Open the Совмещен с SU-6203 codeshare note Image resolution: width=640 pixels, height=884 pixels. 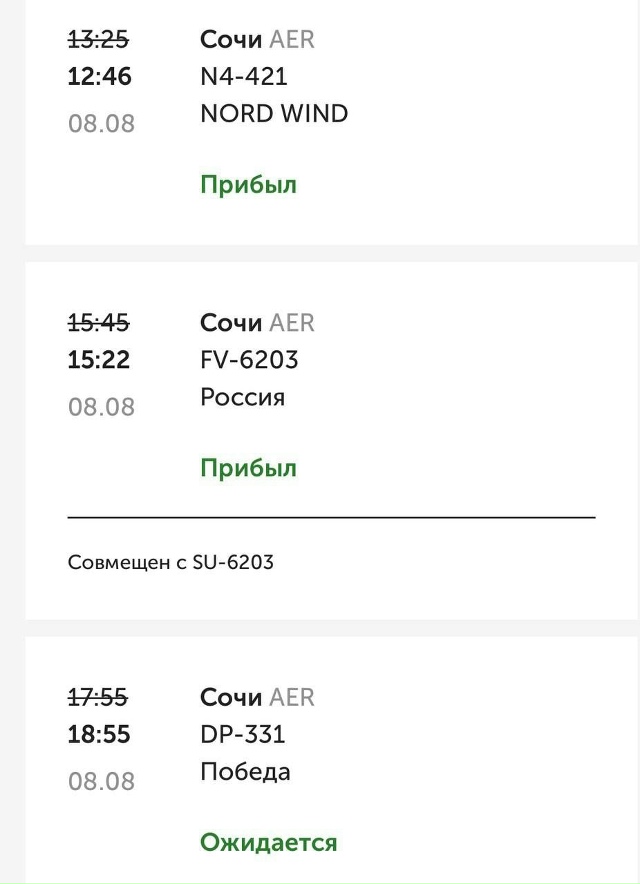coord(170,562)
